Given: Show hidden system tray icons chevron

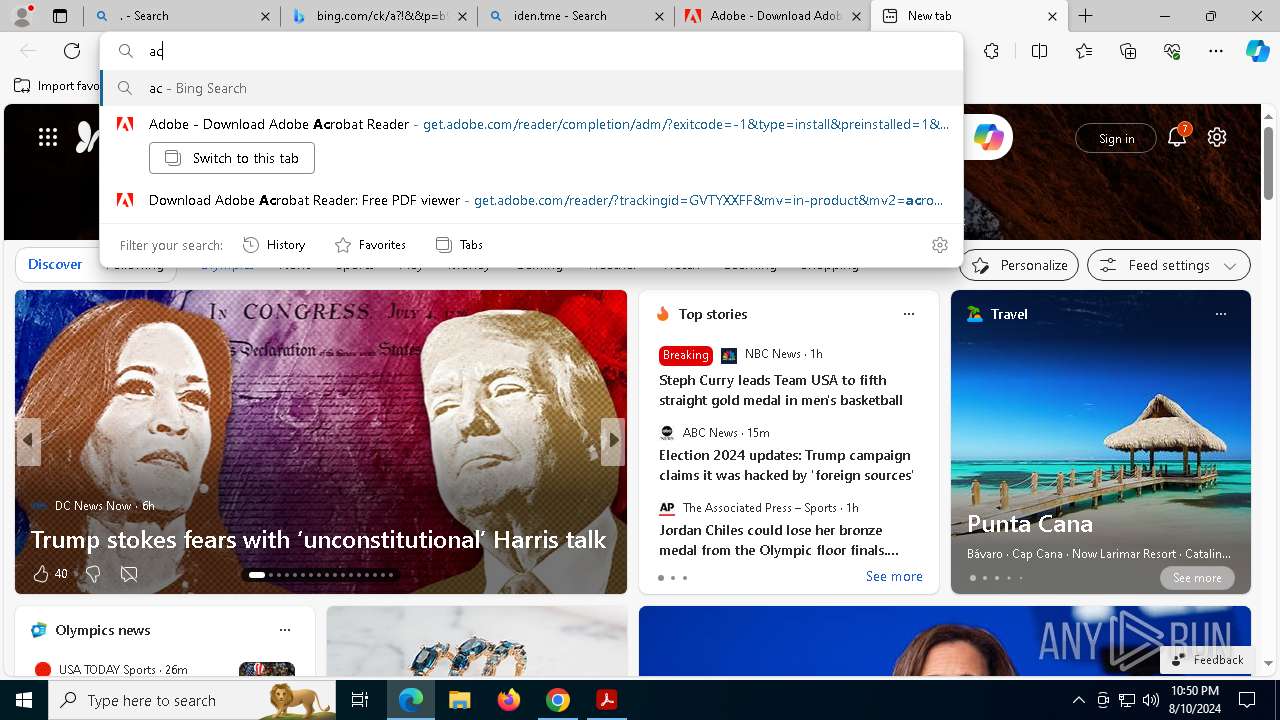Looking at the screenshot, I should (1078, 700).
